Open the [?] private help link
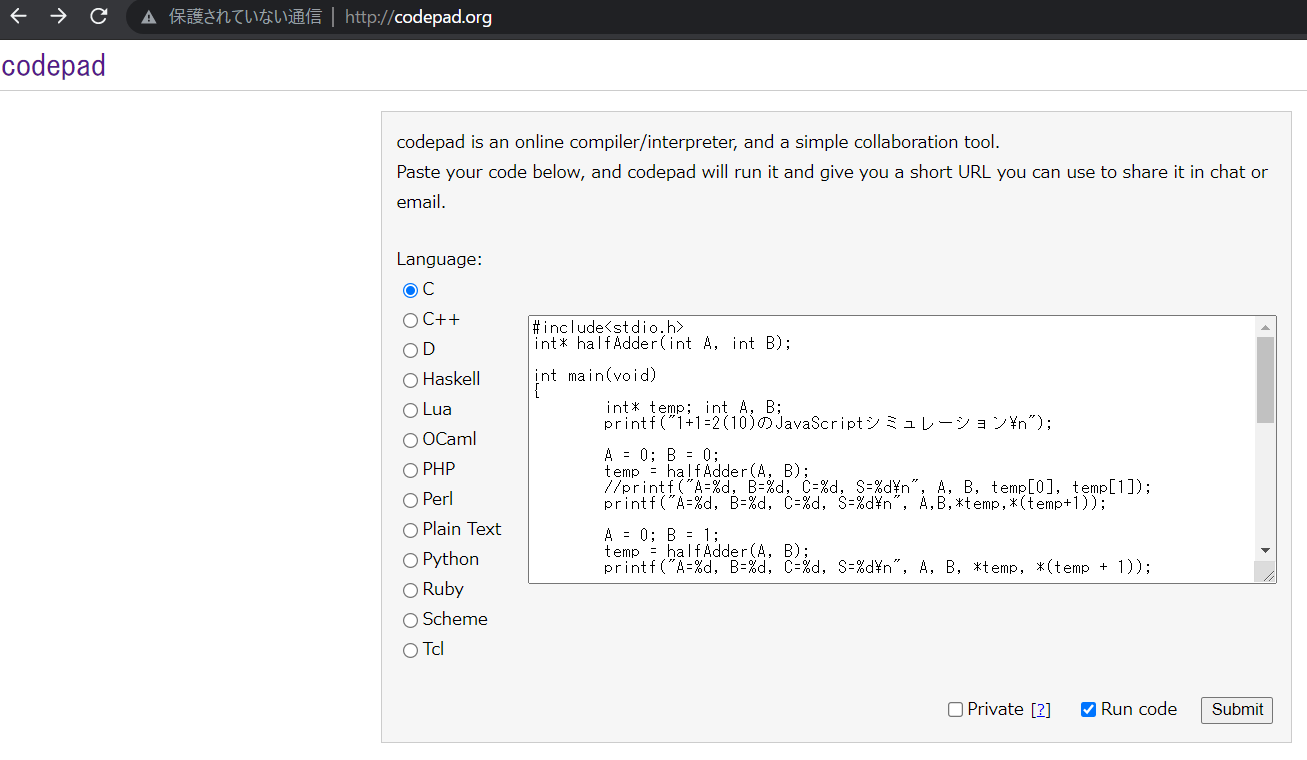 (x=1040, y=710)
